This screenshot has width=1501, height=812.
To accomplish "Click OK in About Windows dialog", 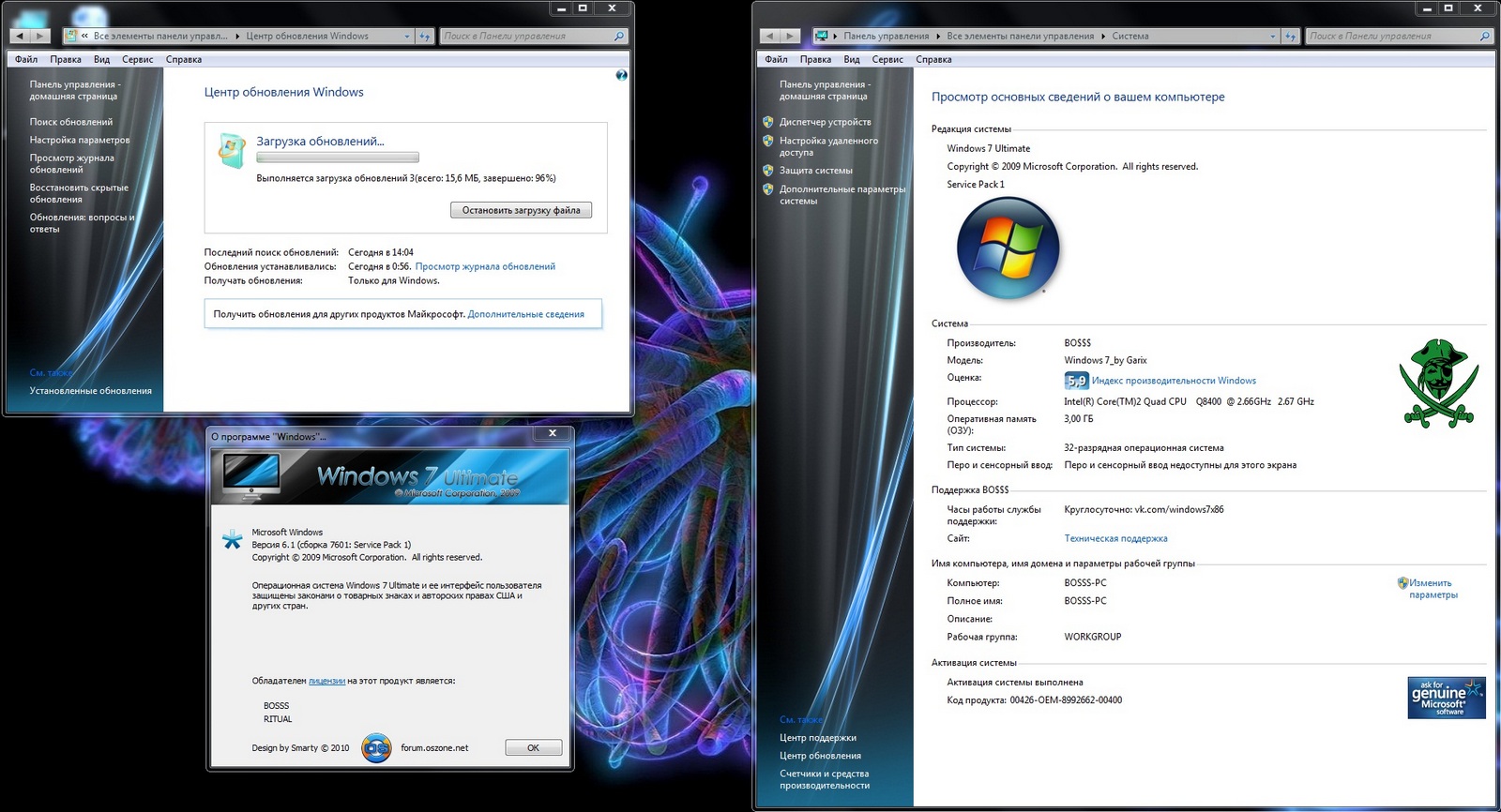I will click(x=533, y=747).
